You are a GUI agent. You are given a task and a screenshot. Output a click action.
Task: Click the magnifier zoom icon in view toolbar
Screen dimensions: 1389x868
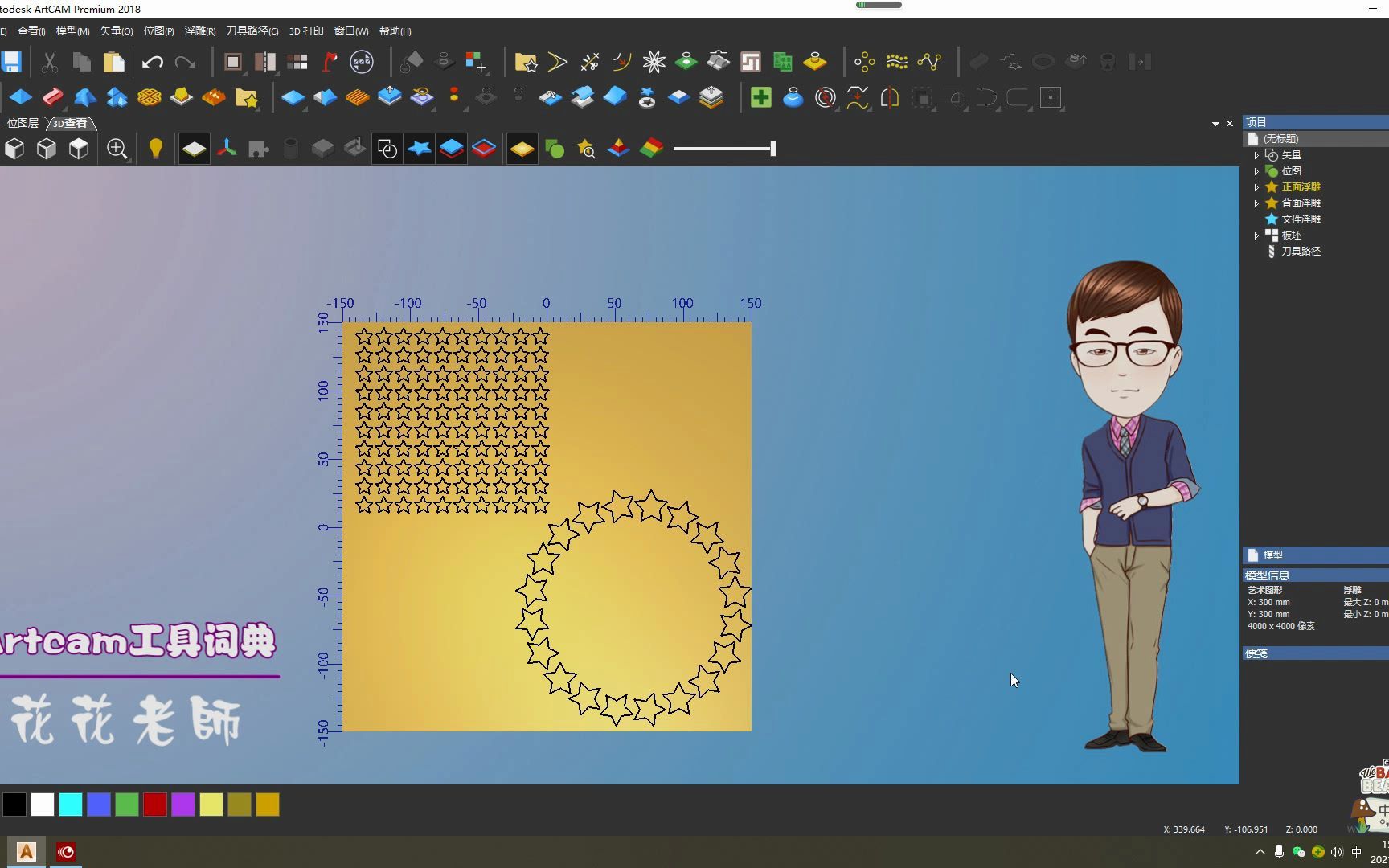click(117, 149)
